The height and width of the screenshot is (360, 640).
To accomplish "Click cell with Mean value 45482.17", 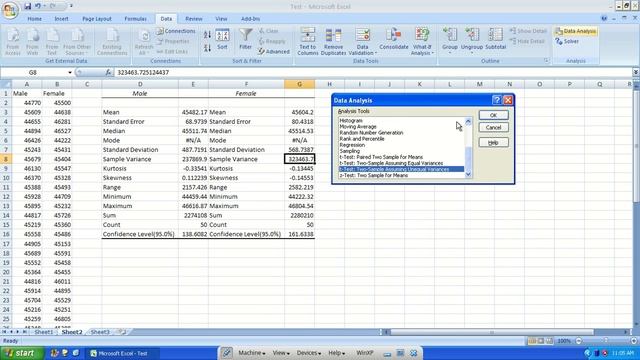I will (x=193, y=112).
